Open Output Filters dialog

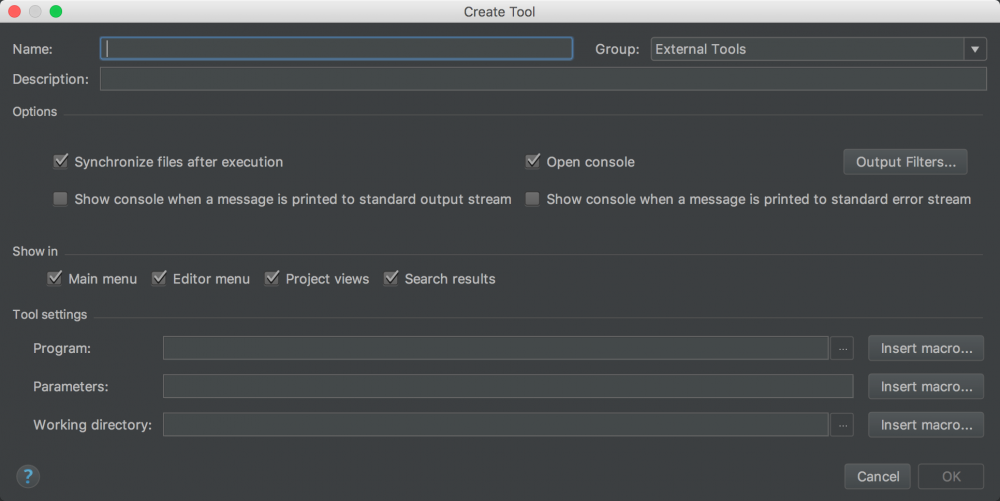[906, 162]
